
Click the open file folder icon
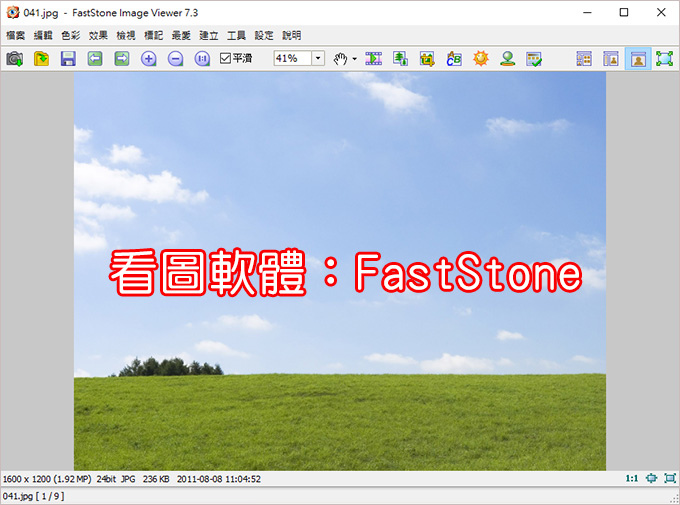click(41, 59)
